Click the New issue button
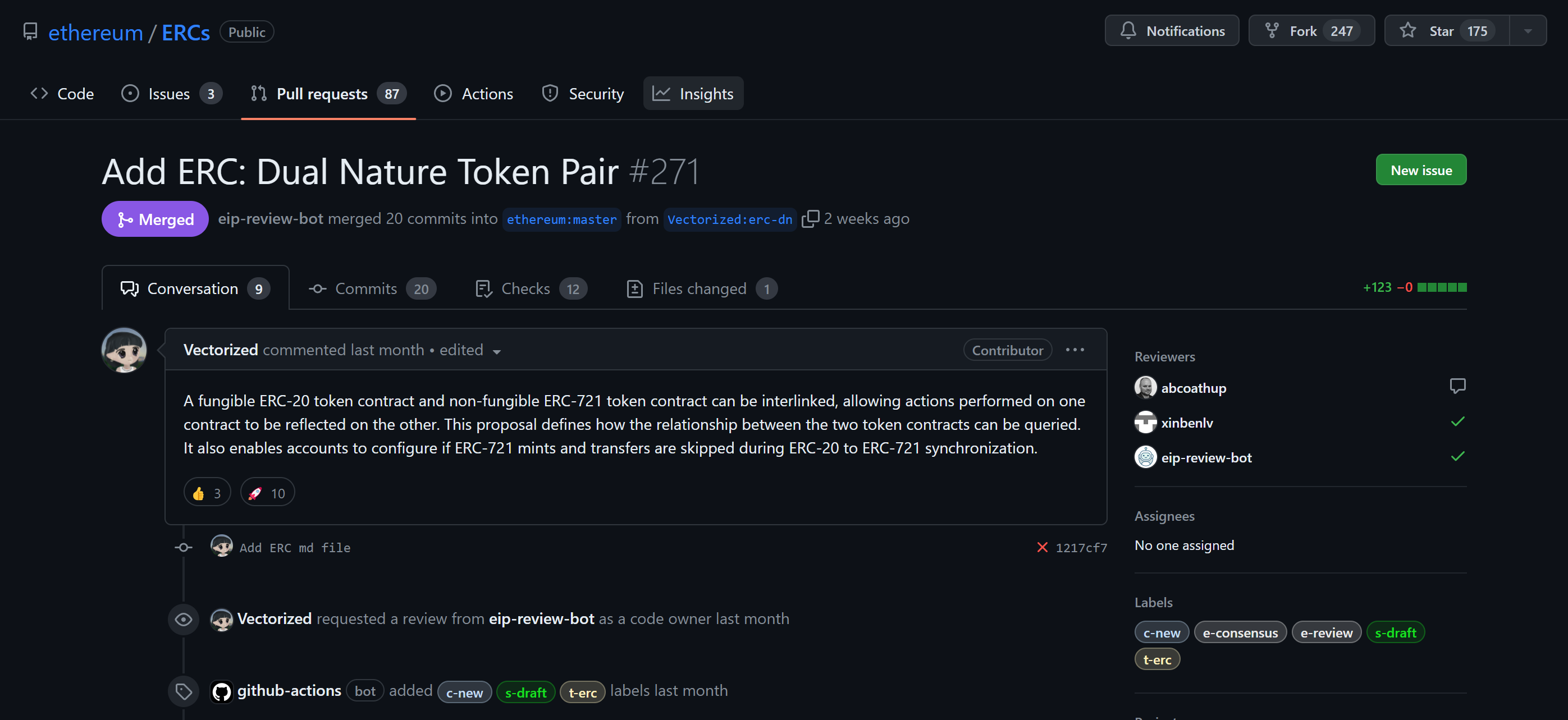The width and height of the screenshot is (1568, 720). (1421, 171)
